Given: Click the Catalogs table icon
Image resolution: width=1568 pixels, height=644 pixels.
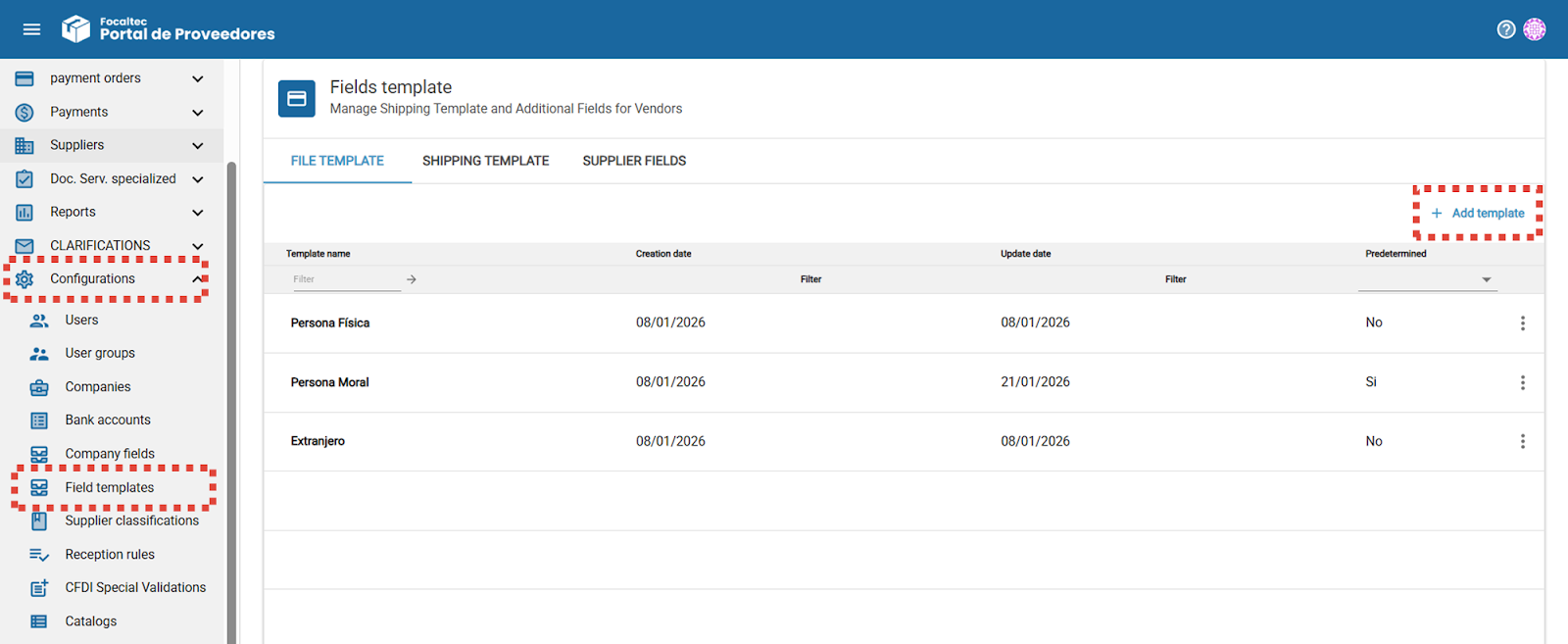Looking at the screenshot, I should [39, 621].
